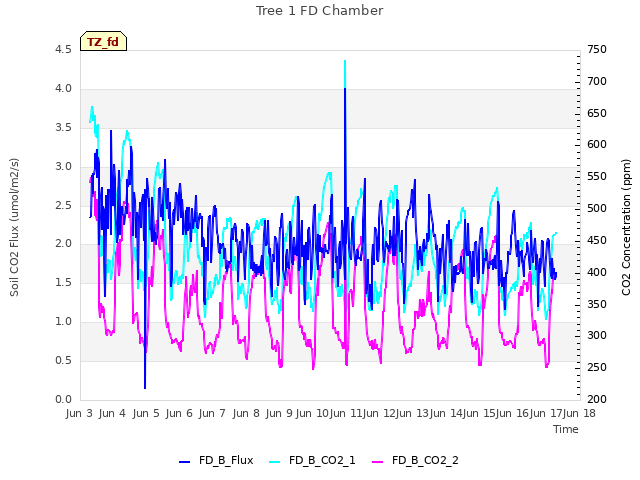Click the 1.0 left axis tick label
The image size is (640, 480).
click(x=63, y=321)
